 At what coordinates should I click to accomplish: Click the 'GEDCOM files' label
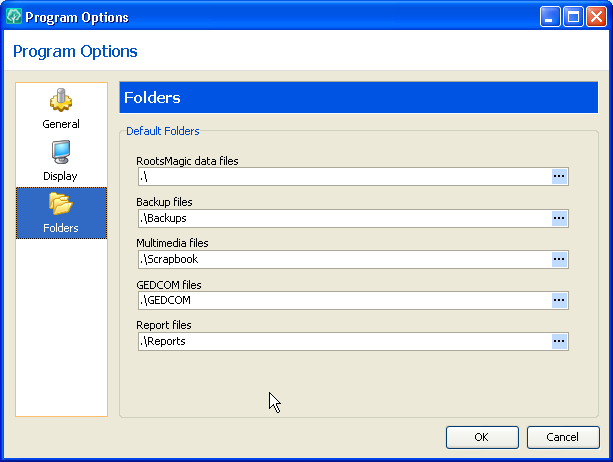(x=168, y=285)
